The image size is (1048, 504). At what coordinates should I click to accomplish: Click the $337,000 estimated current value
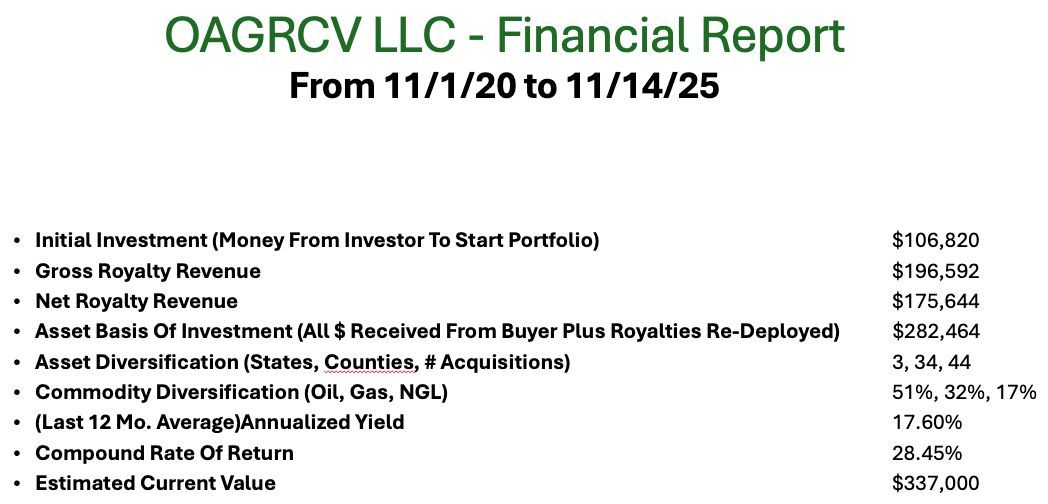(x=935, y=483)
